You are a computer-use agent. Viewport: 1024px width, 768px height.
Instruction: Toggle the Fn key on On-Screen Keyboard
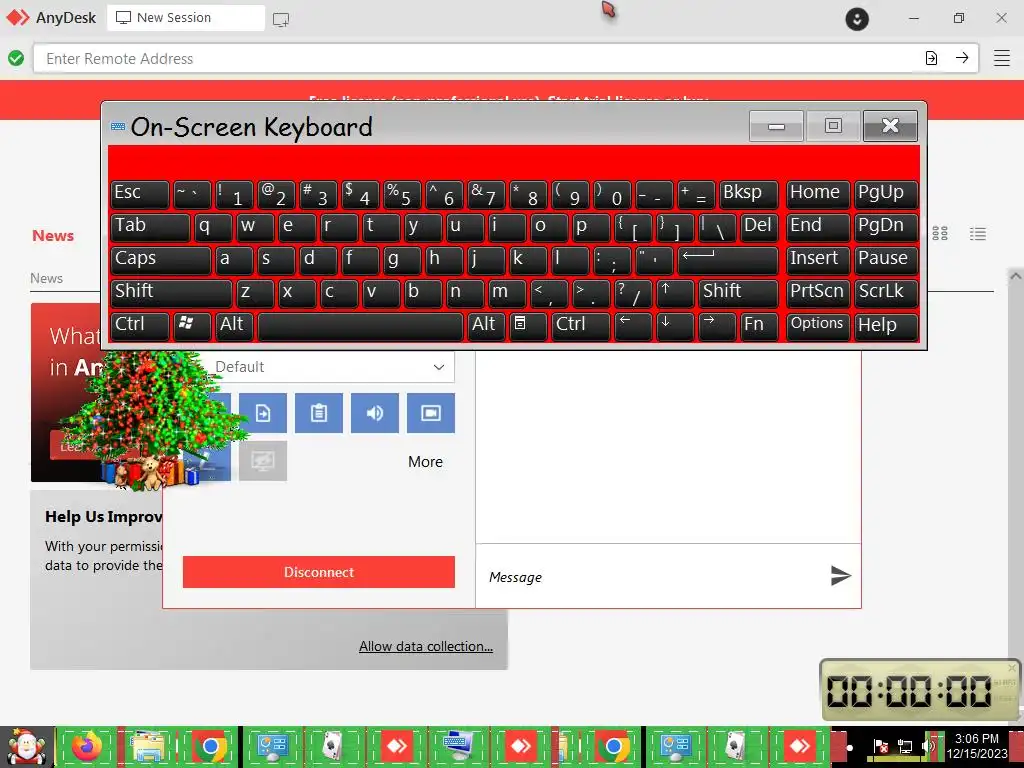point(758,325)
